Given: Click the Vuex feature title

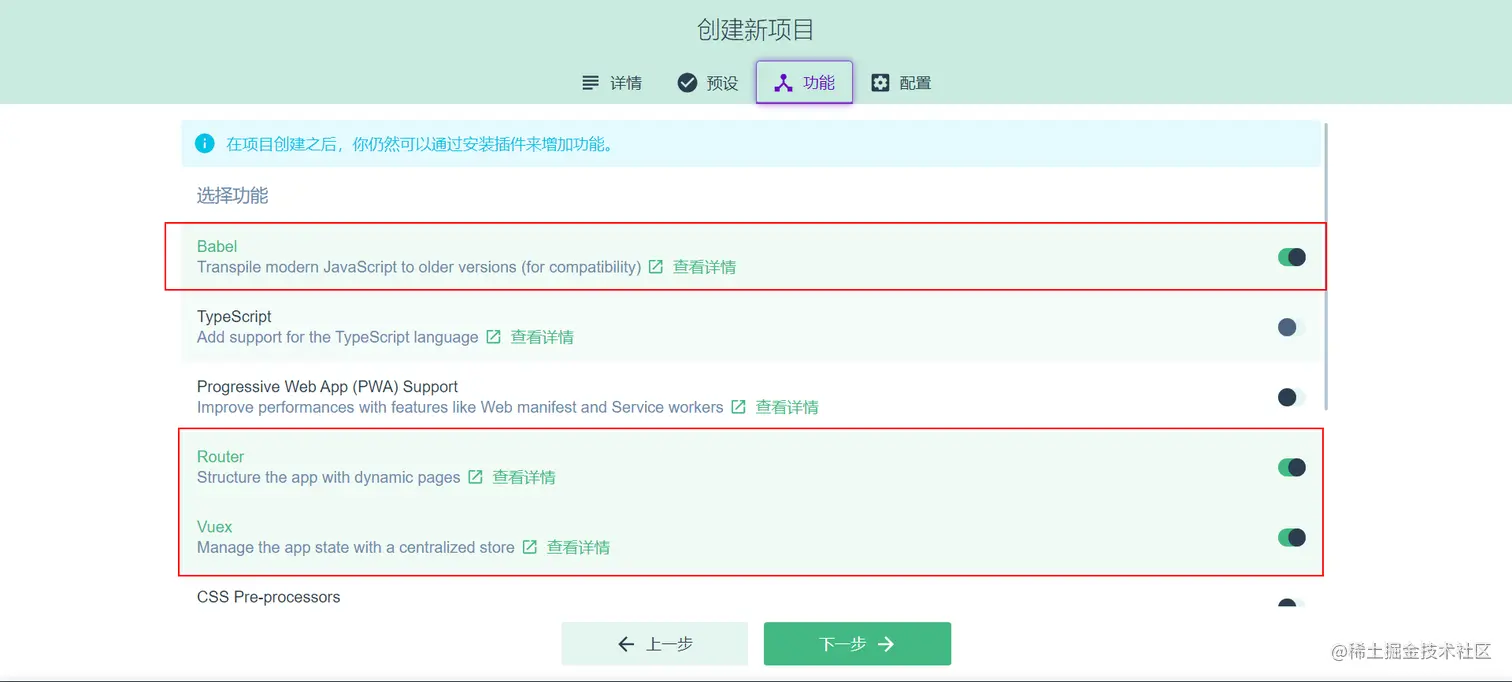Looking at the screenshot, I should click(215, 526).
